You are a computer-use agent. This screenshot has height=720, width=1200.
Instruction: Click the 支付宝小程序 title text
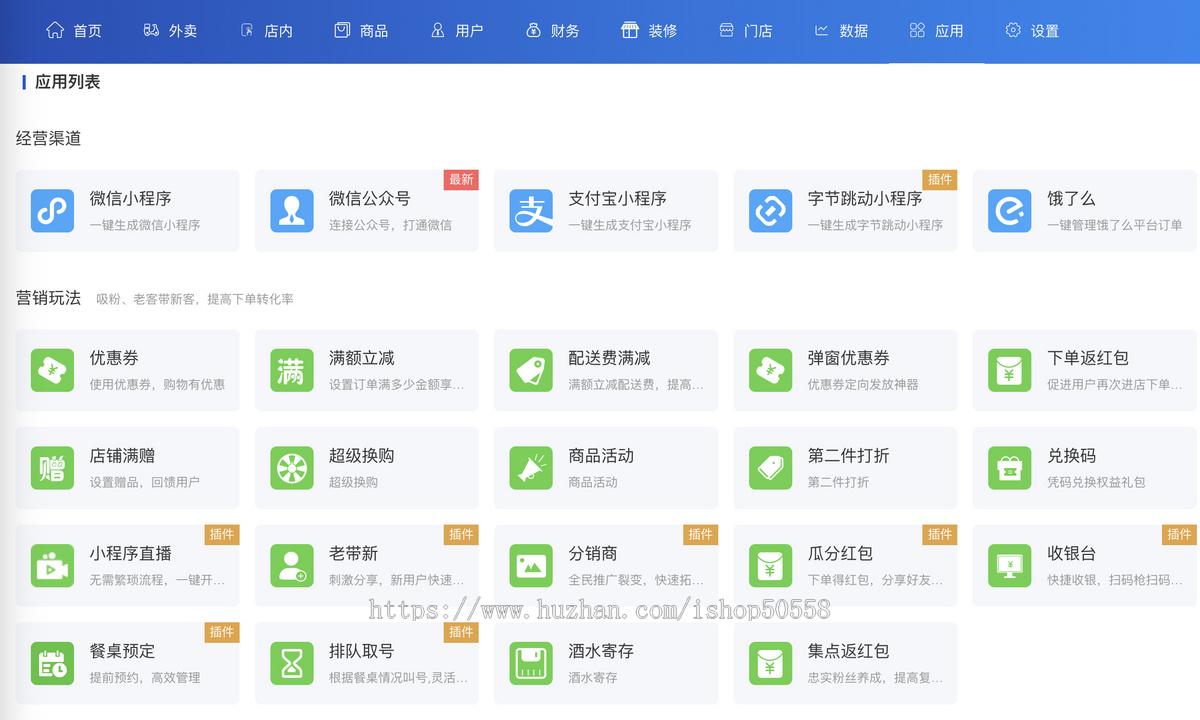coord(618,199)
